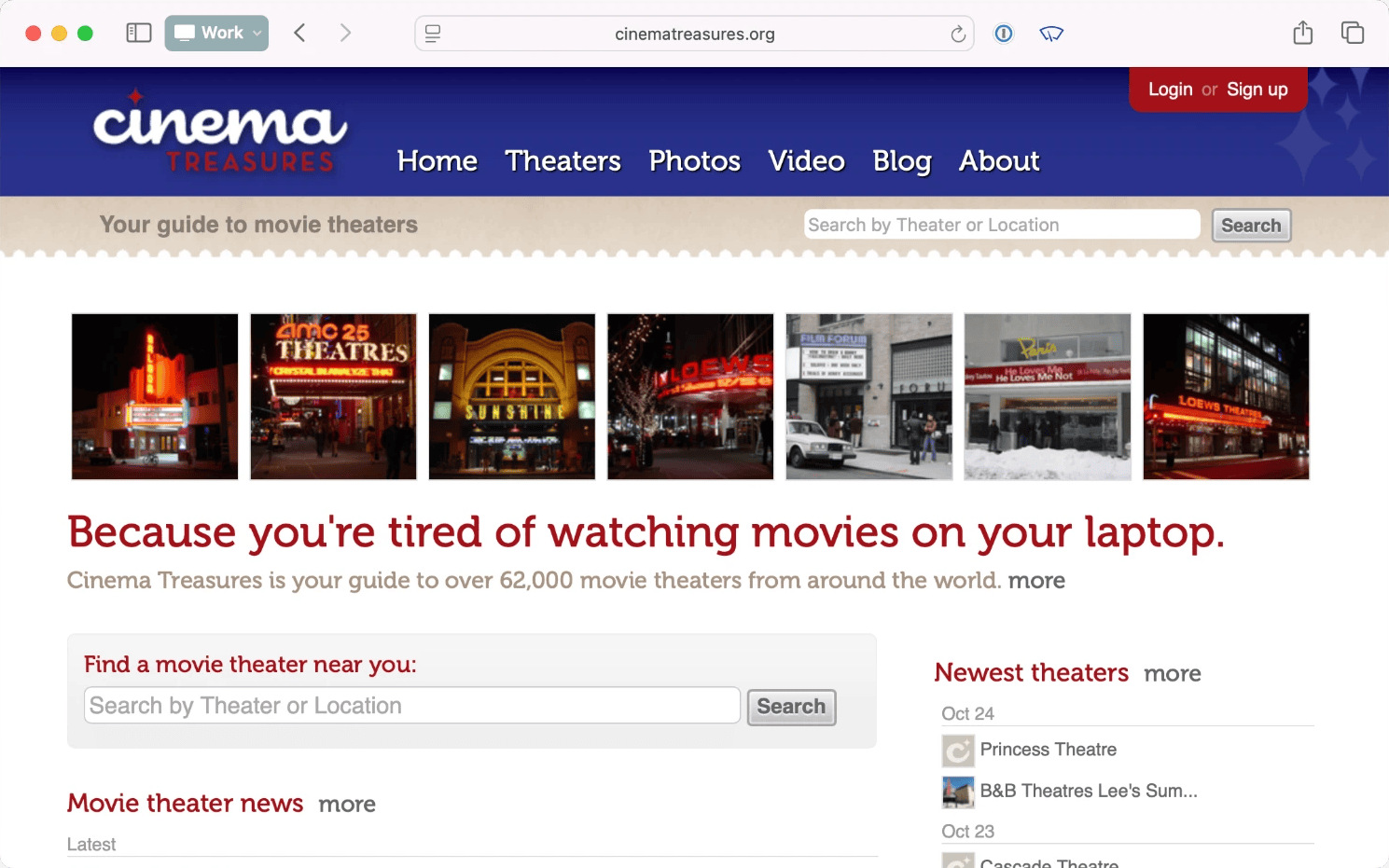Click the B&B Theatres thumbnail image
Image resolution: width=1389 pixels, height=868 pixels.
[x=958, y=792]
